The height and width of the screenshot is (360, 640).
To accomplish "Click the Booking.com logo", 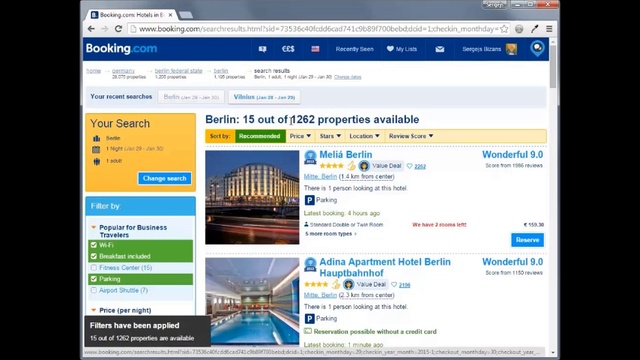I will pyautogui.click(x=121, y=49).
